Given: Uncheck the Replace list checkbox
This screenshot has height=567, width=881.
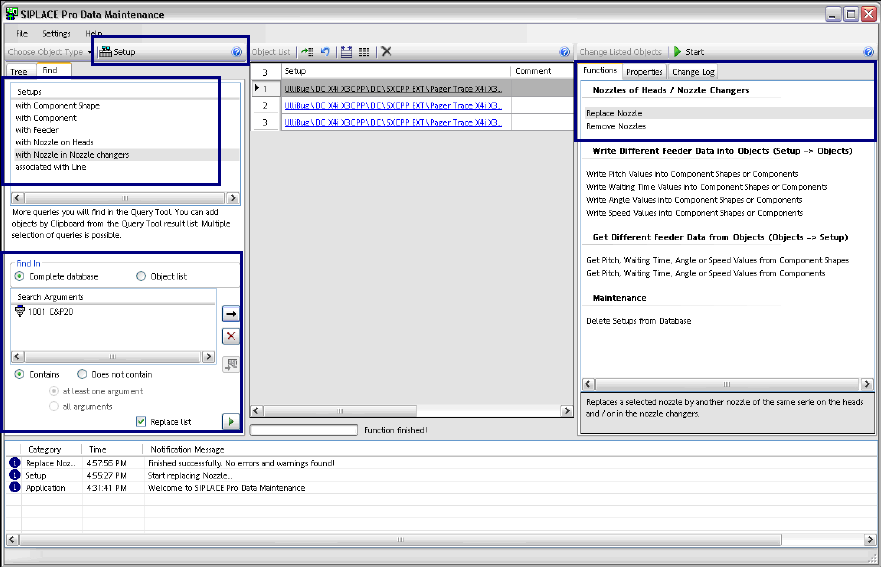Looking at the screenshot, I should [x=142, y=422].
